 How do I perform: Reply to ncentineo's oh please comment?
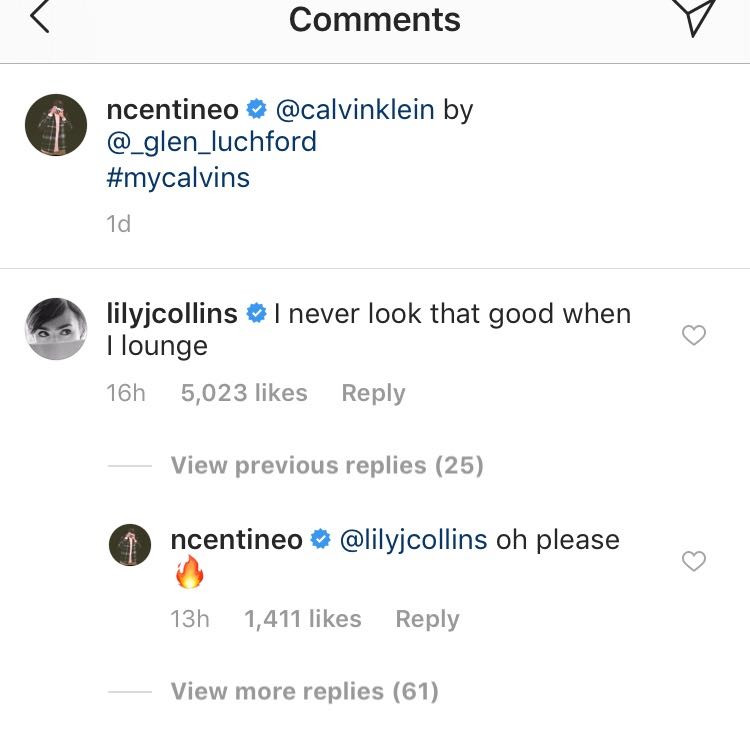(427, 619)
